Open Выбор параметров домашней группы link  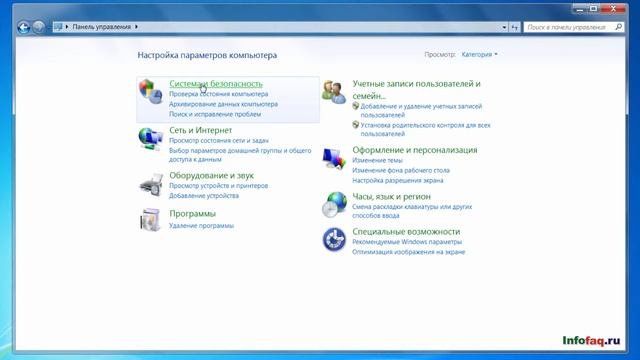click(240, 155)
